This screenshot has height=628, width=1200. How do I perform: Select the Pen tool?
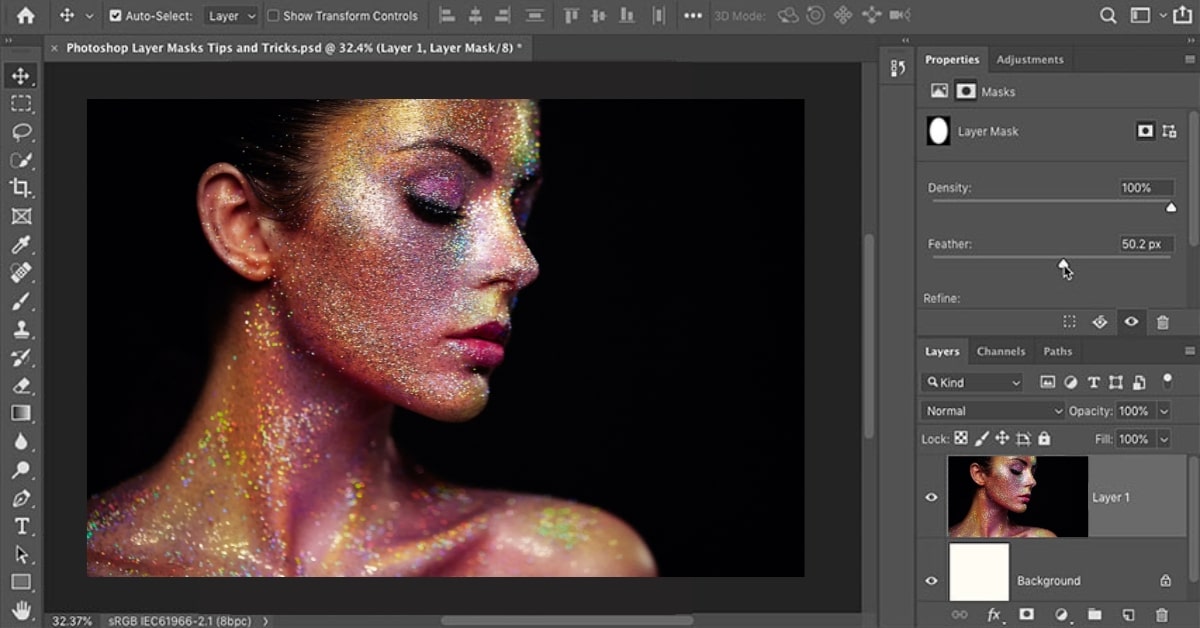pyautogui.click(x=21, y=498)
